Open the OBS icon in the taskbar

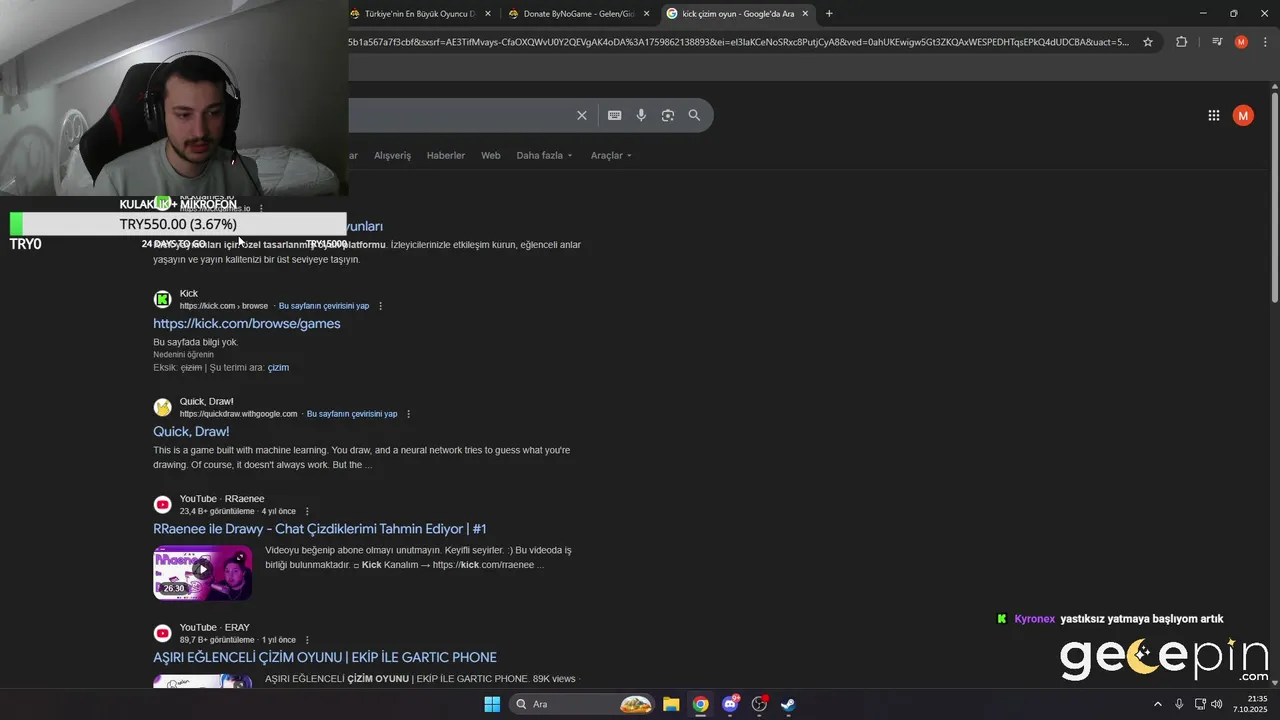click(759, 704)
